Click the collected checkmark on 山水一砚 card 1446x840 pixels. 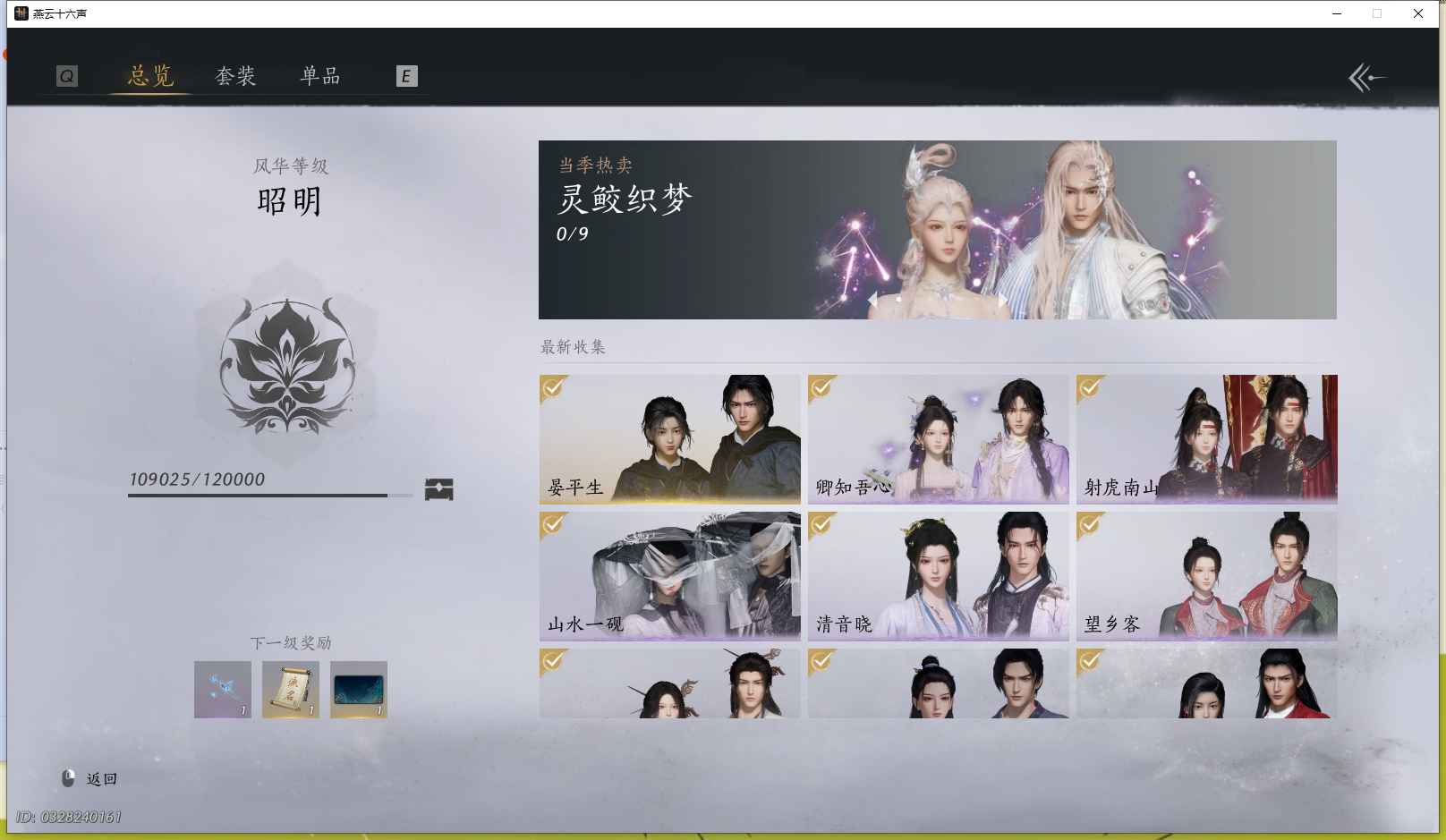click(553, 525)
